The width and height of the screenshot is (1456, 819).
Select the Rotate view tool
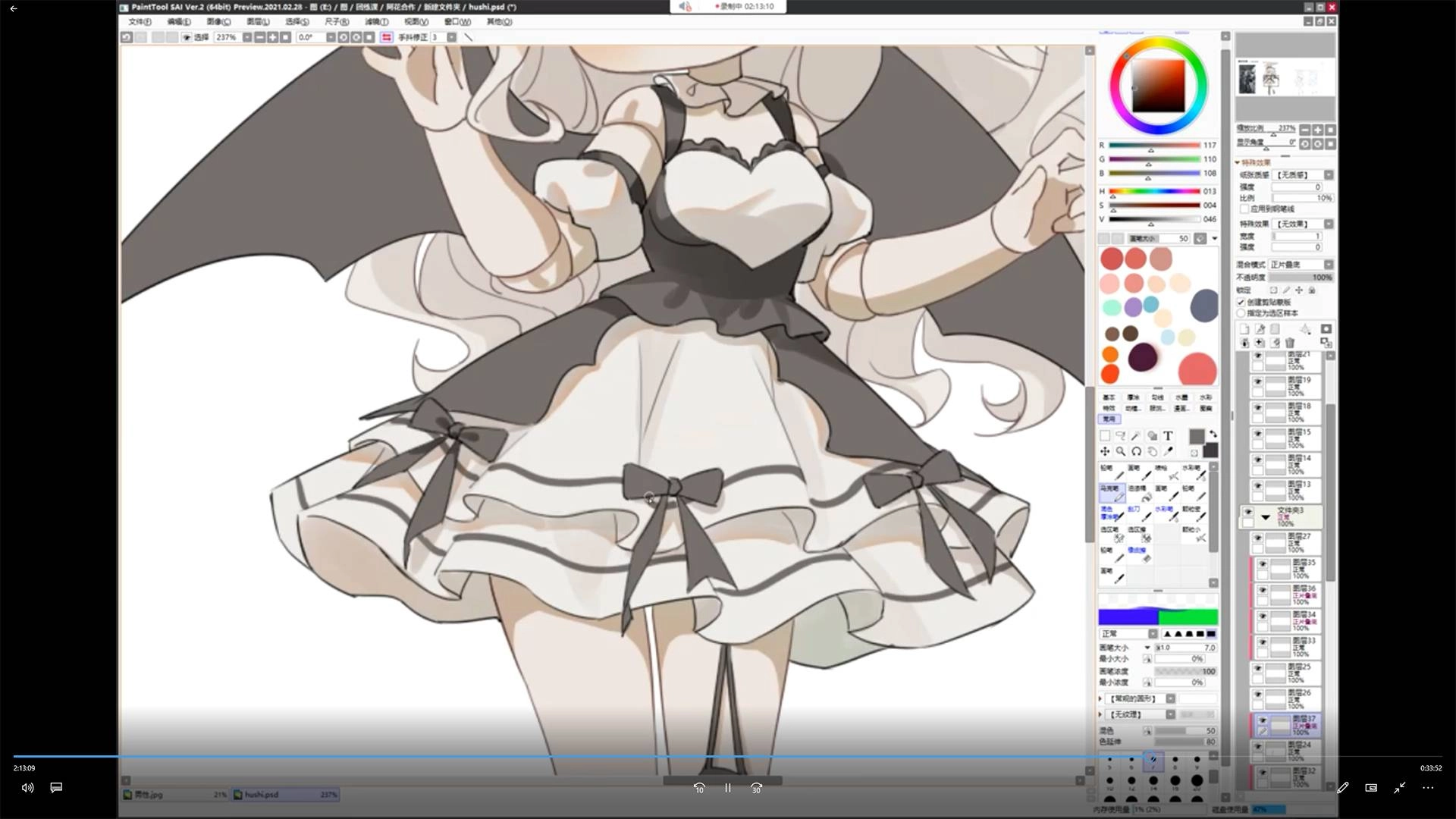click(x=1136, y=451)
